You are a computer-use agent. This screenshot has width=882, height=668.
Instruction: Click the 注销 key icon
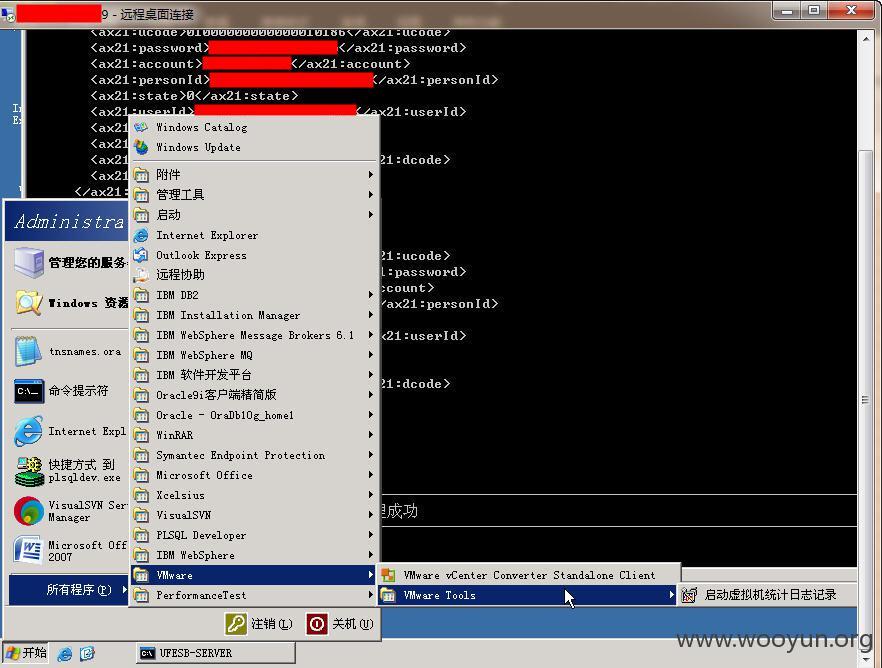point(236,624)
